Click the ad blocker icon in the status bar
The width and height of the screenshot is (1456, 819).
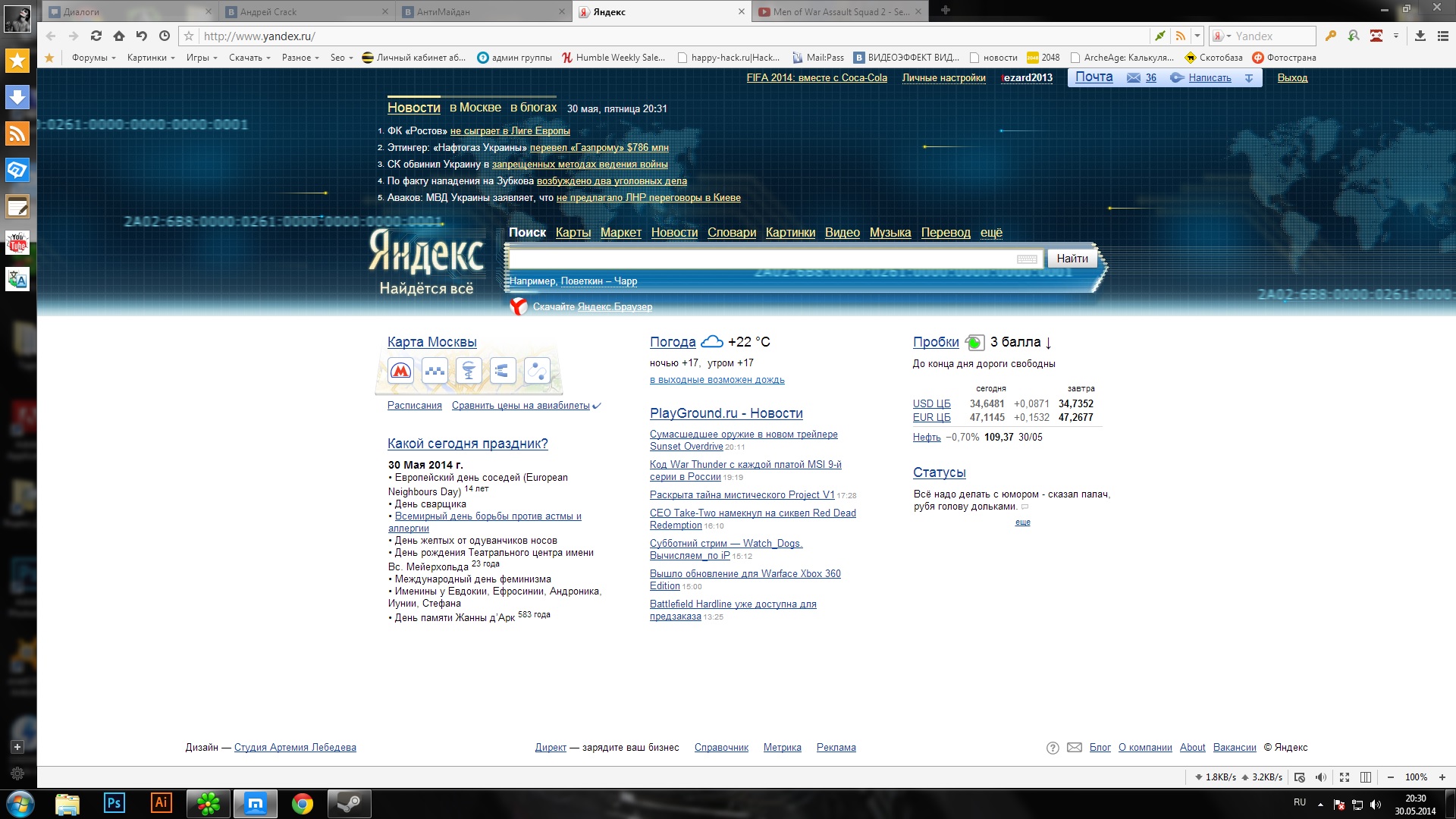tap(1300, 777)
